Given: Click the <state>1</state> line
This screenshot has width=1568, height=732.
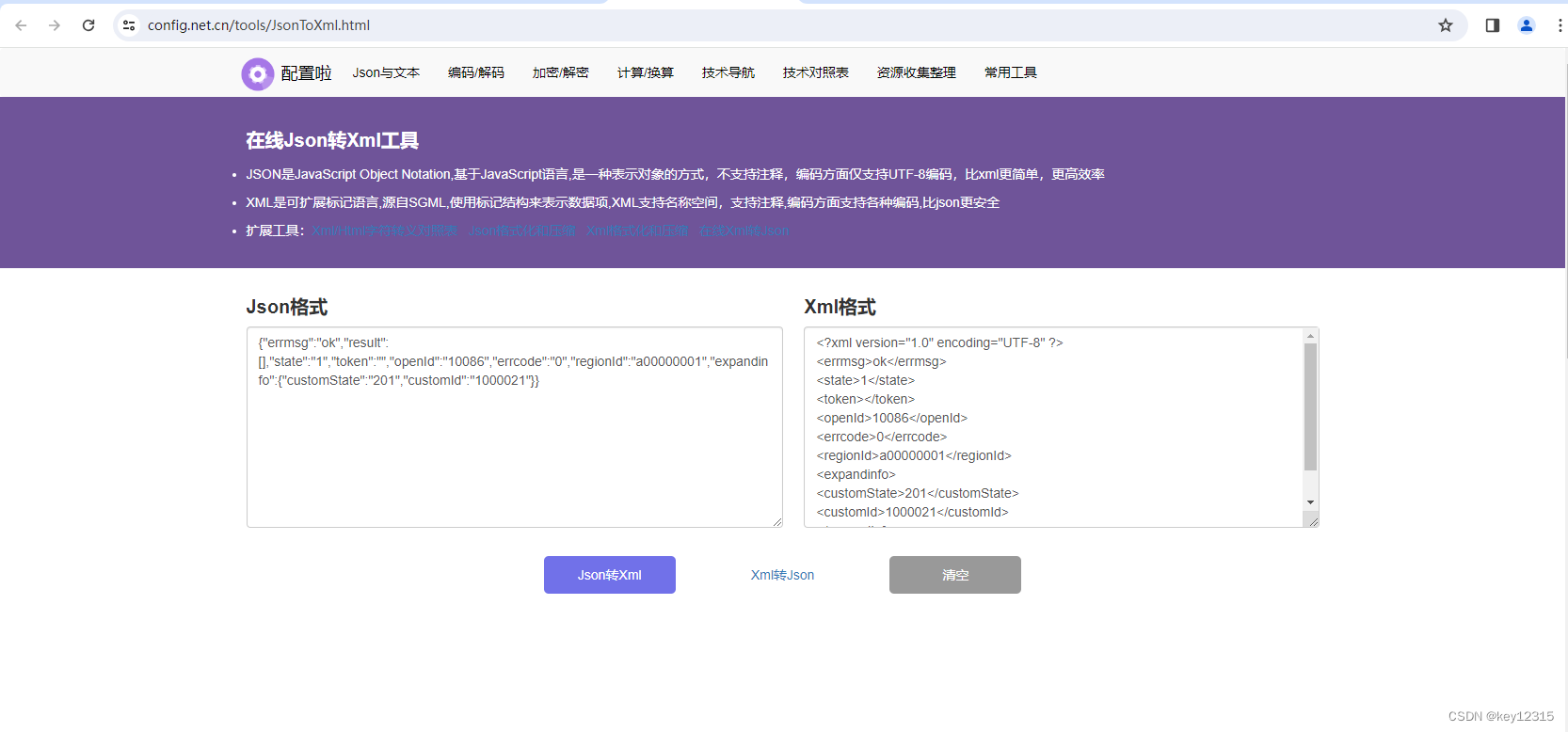Looking at the screenshot, I should [x=866, y=380].
